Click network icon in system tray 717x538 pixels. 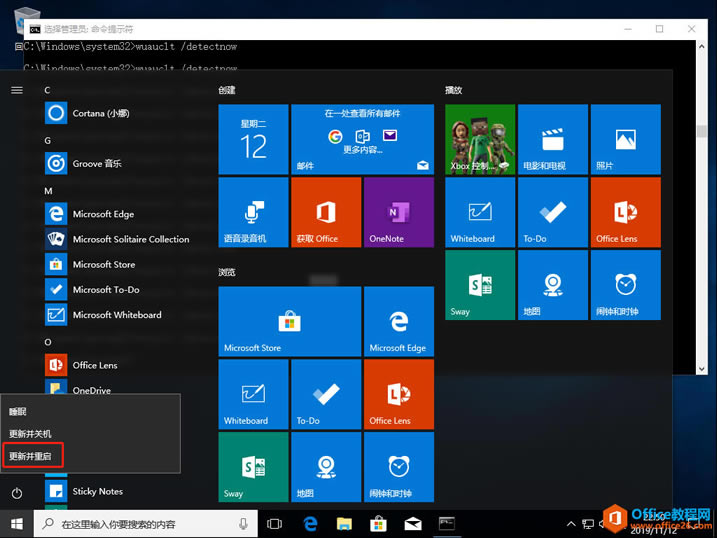click(x=588, y=524)
